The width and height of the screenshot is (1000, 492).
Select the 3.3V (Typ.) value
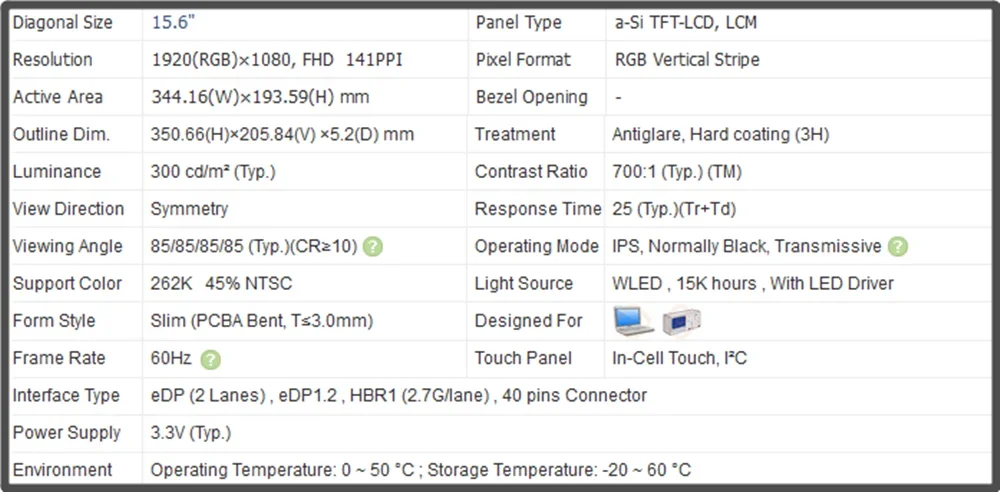[191, 433]
